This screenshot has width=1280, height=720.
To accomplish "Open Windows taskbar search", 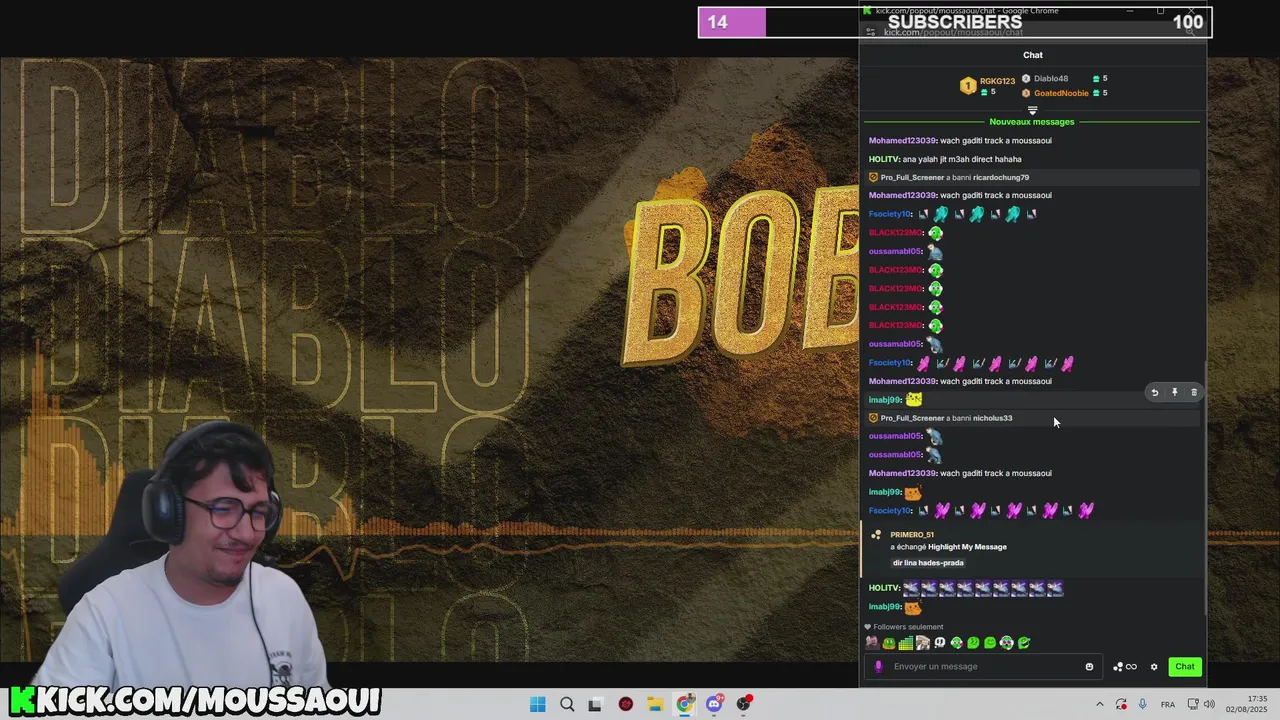I will pyautogui.click(x=567, y=704).
